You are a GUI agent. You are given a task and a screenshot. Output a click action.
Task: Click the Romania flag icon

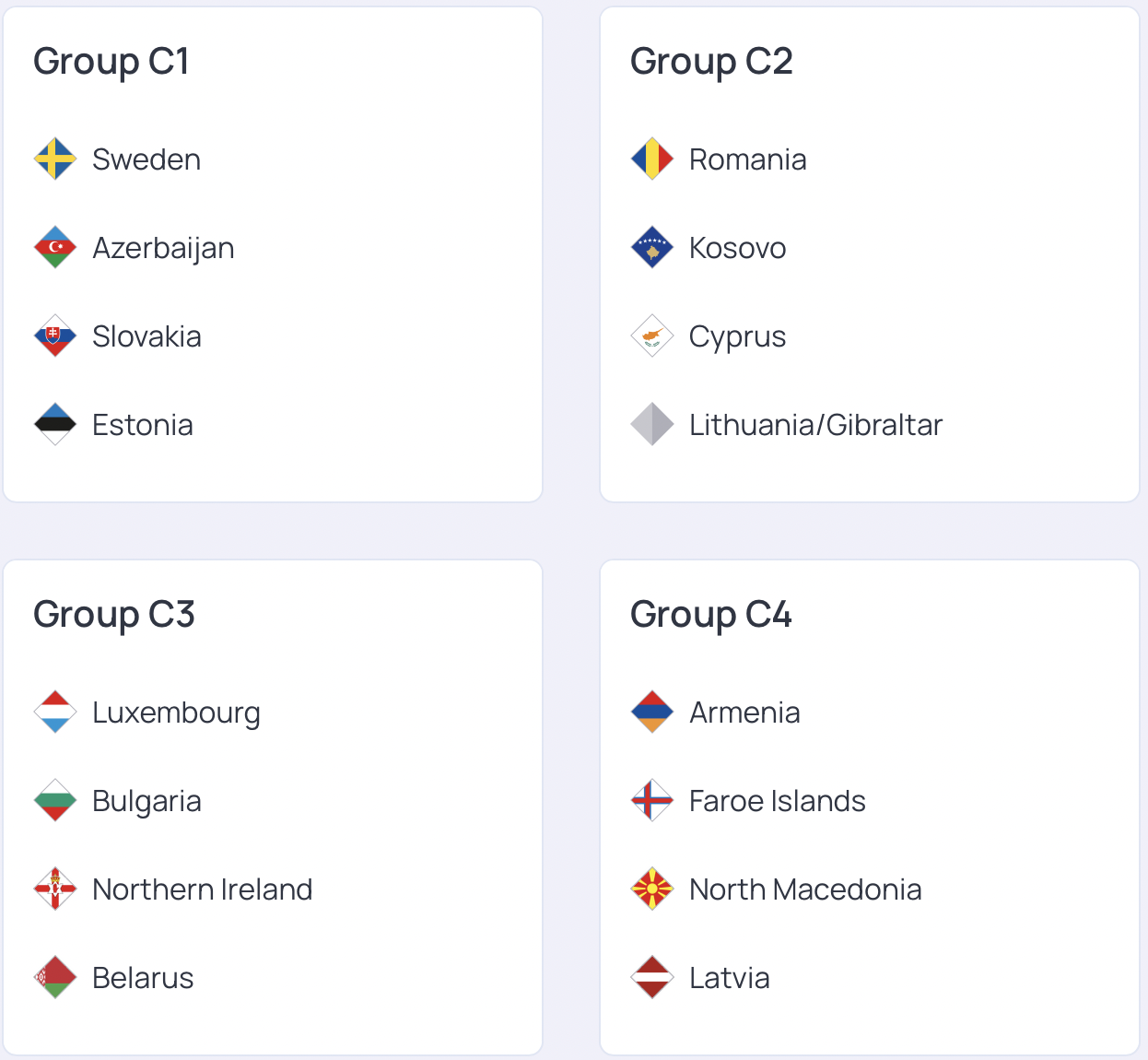(652, 159)
